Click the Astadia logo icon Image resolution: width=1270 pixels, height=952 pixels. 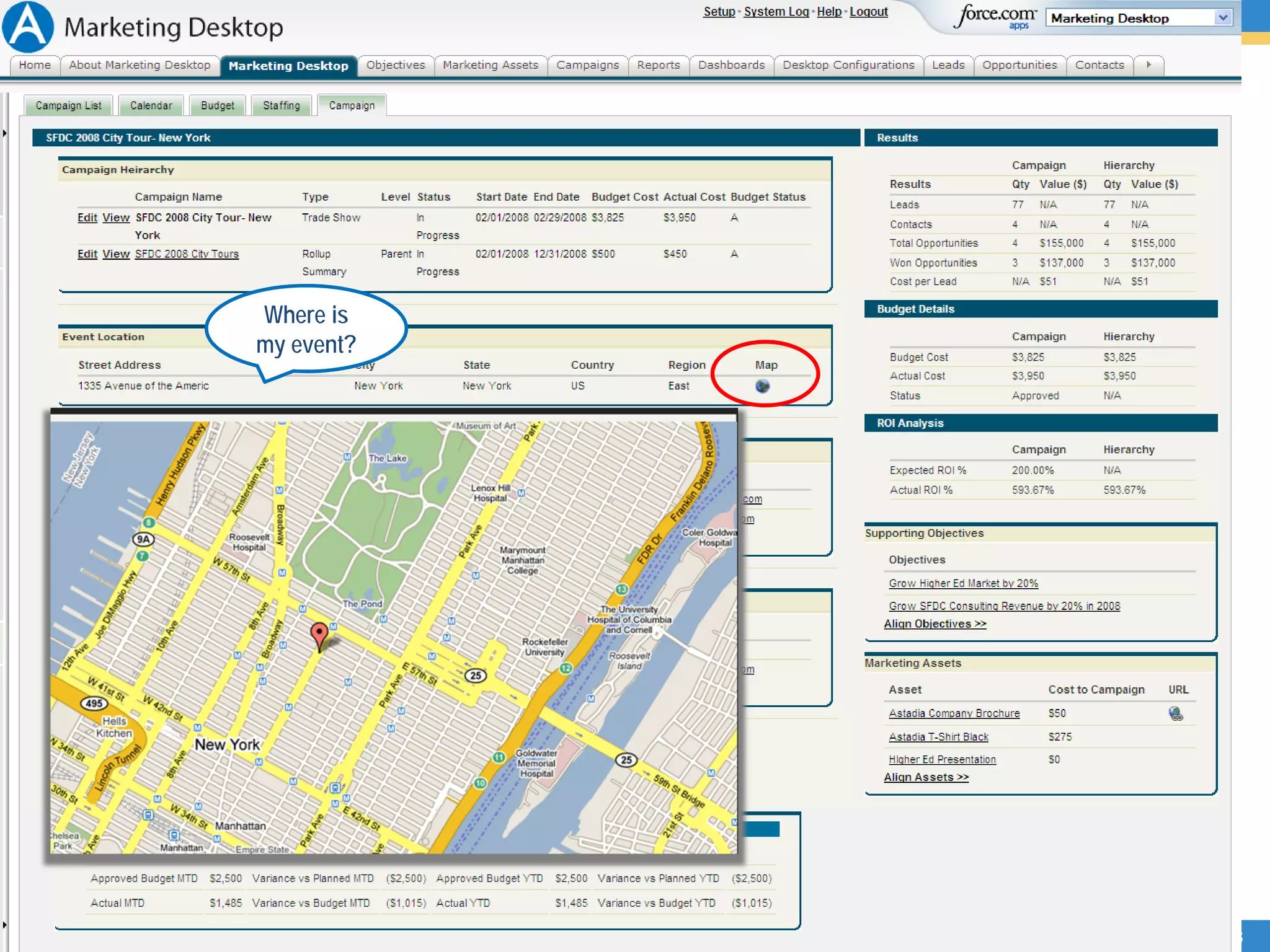coord(28,27)
